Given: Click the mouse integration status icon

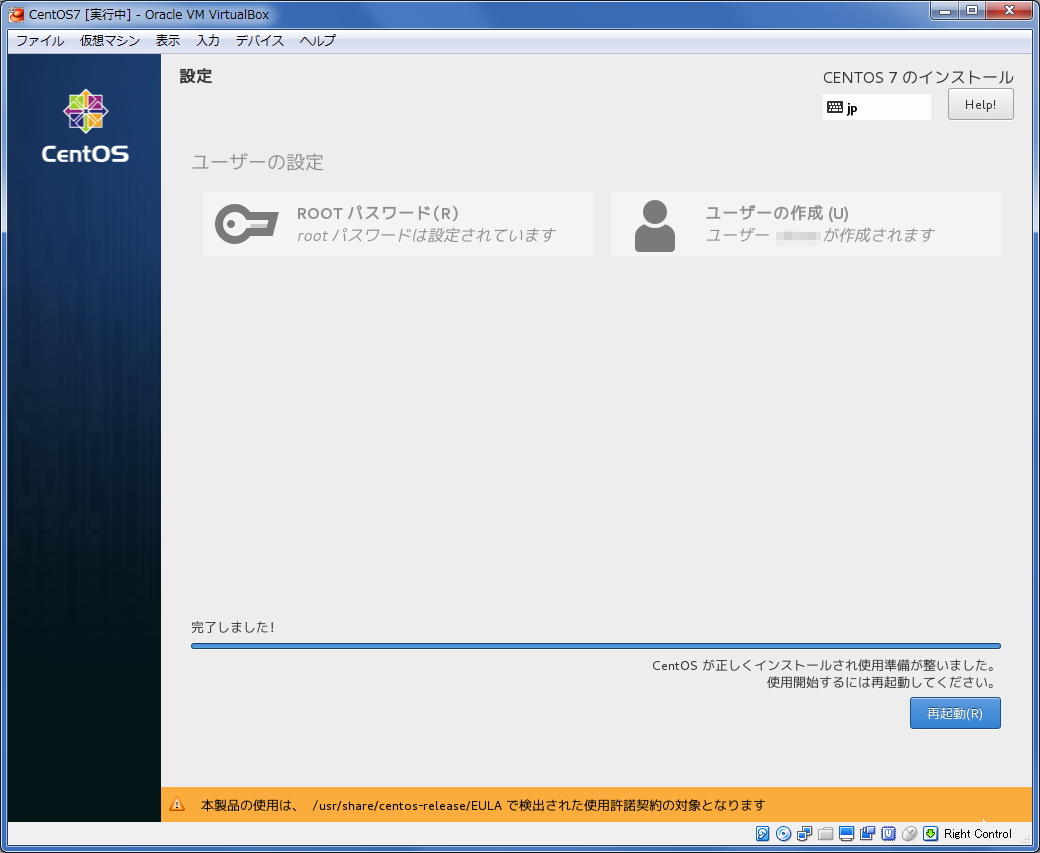Looking at the screenshot, I should (x=909, y=834).
